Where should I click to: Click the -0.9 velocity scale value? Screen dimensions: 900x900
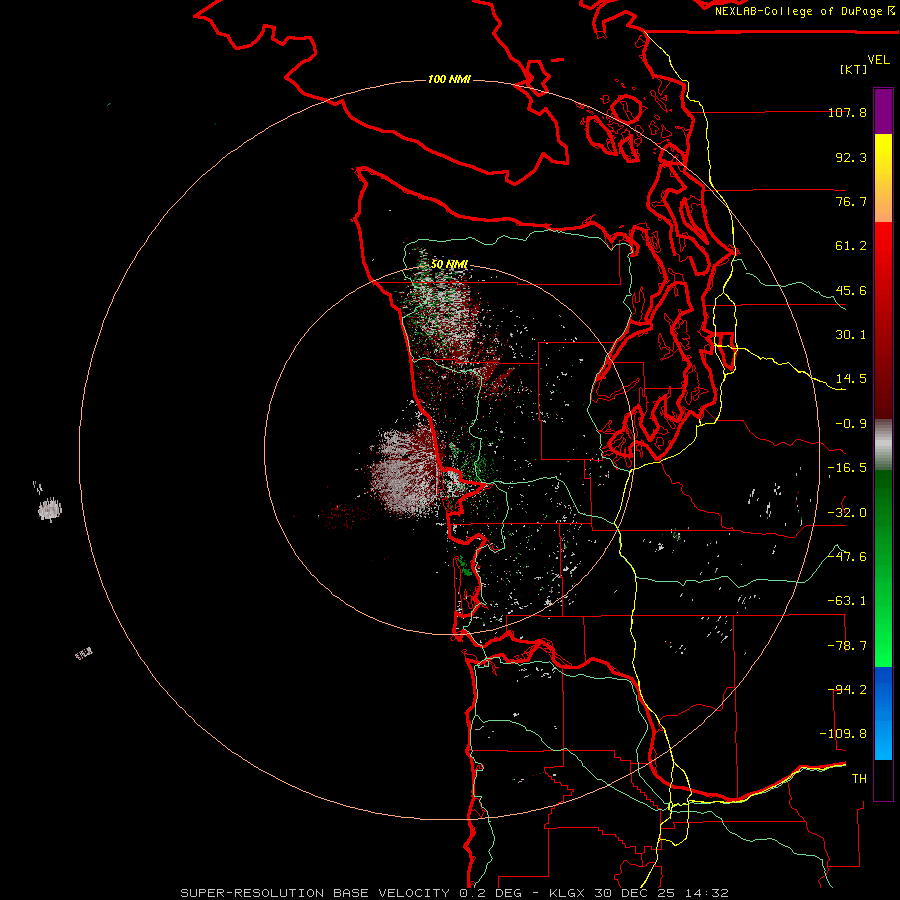pos(851,424)
